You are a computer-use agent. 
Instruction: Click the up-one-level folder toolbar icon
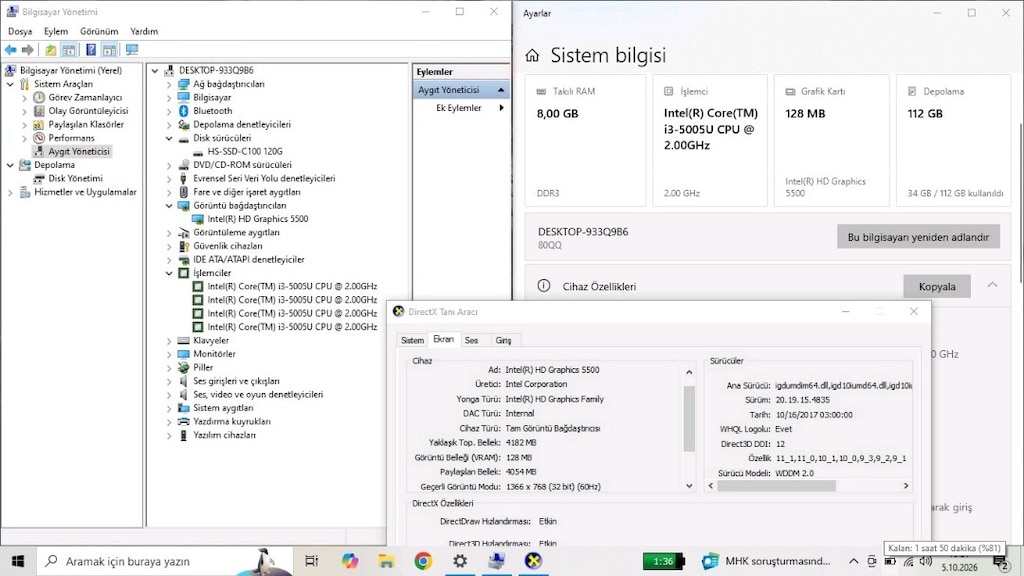click(x=50, y=50)
